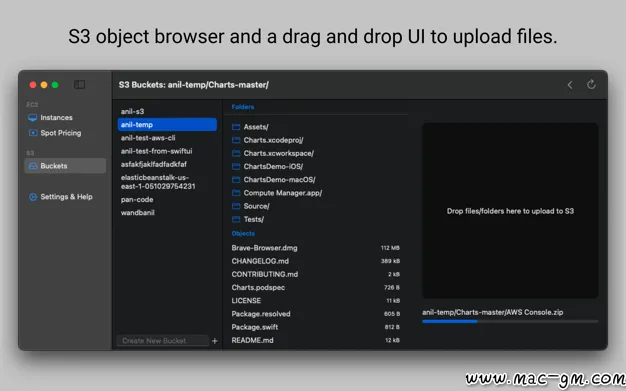The width and height of the screenshot is (626, 391).
Task: Click the S3 Buckets path title
Action: (x=194, y=85)
